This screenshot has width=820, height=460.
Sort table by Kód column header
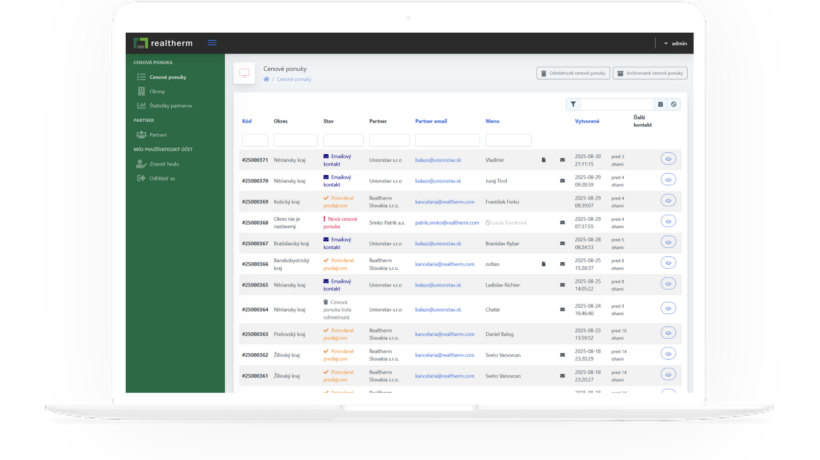(x=247, y=121)
